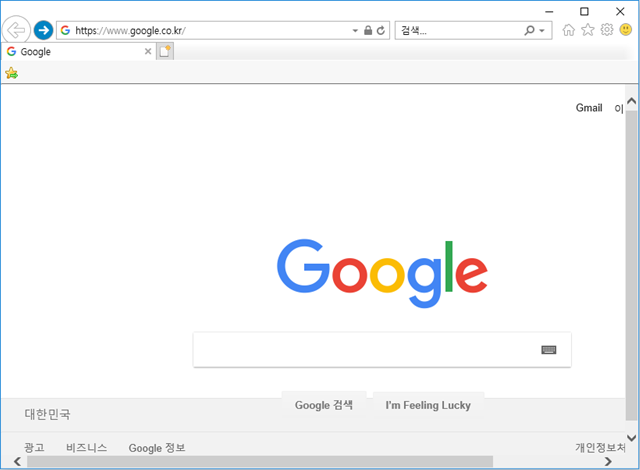Click the smiley feedback icon

click(x=626, y=29)
